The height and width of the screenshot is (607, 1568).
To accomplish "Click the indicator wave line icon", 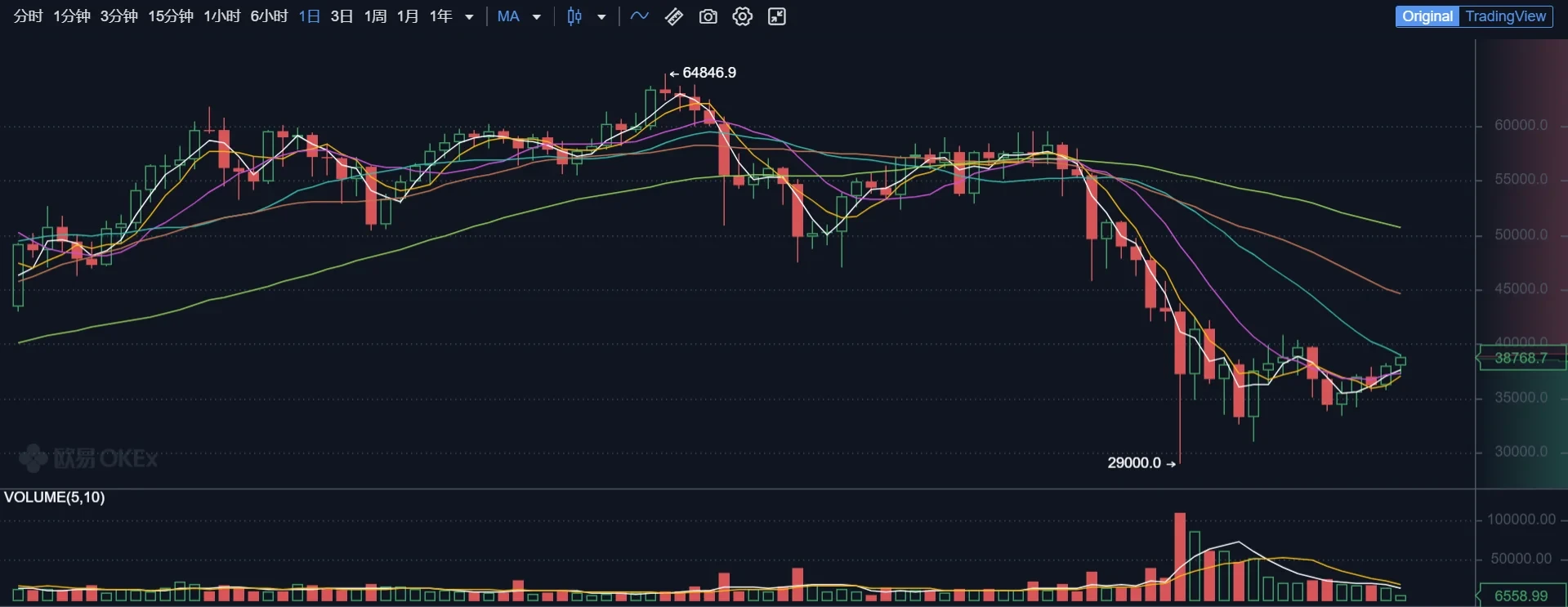I will pos(640,16).
